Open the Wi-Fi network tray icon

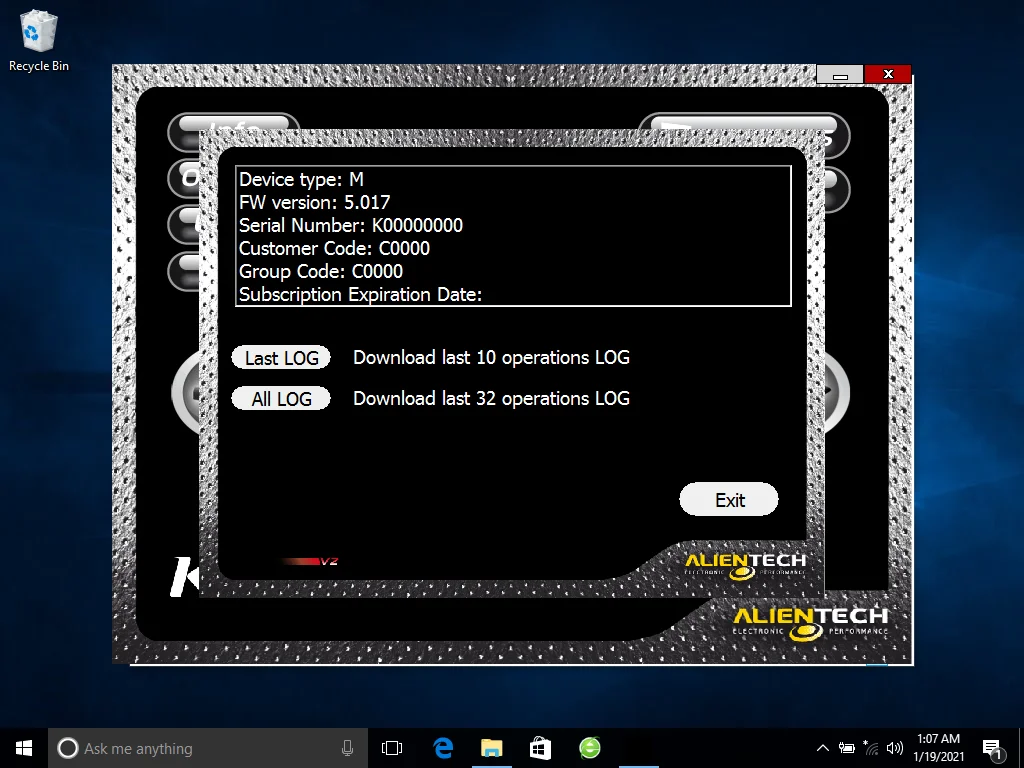[871, 748]
